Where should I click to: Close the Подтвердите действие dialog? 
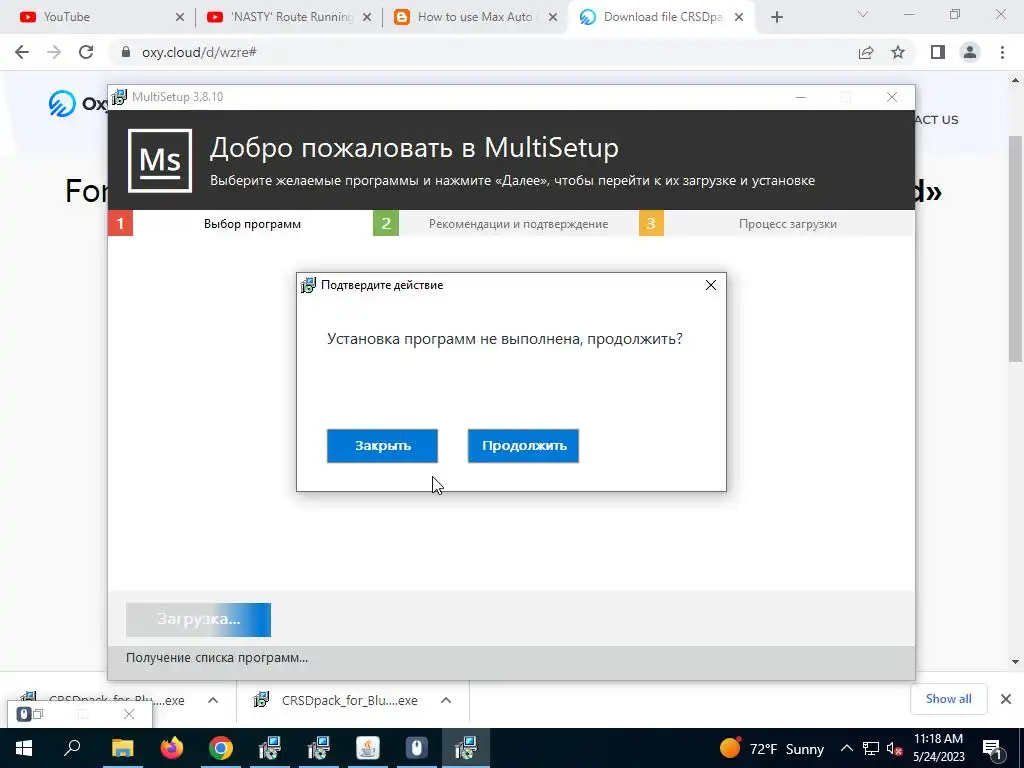coord(711,285)
